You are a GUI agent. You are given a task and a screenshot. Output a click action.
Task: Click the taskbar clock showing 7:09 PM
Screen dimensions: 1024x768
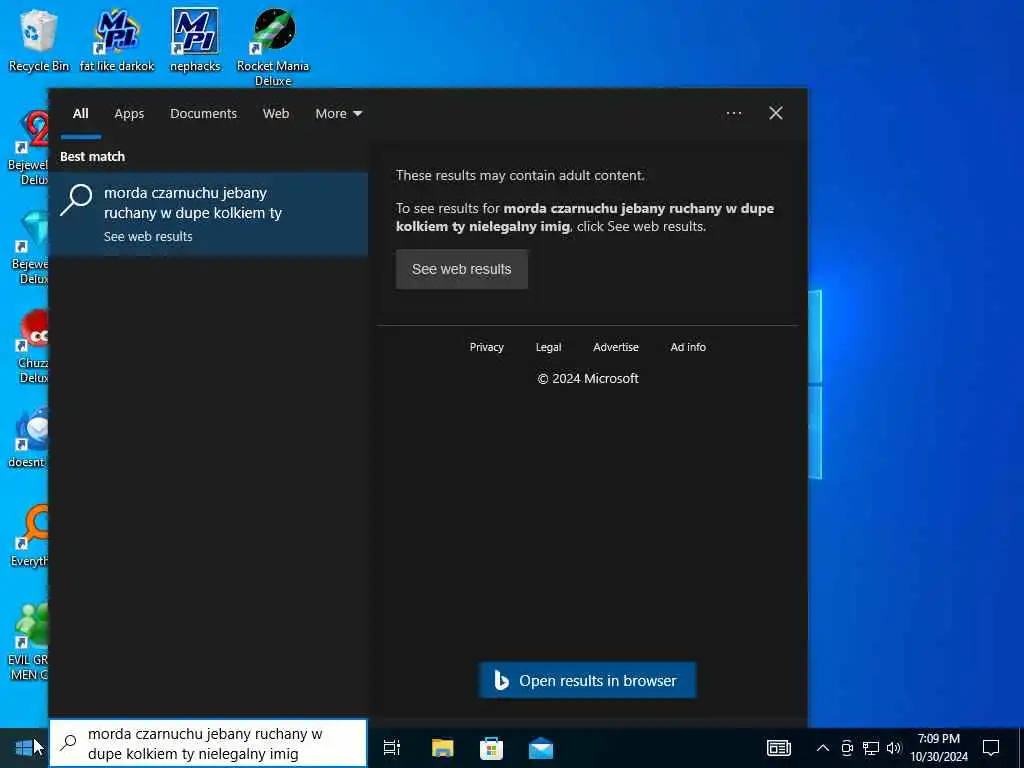pos(939,748)
